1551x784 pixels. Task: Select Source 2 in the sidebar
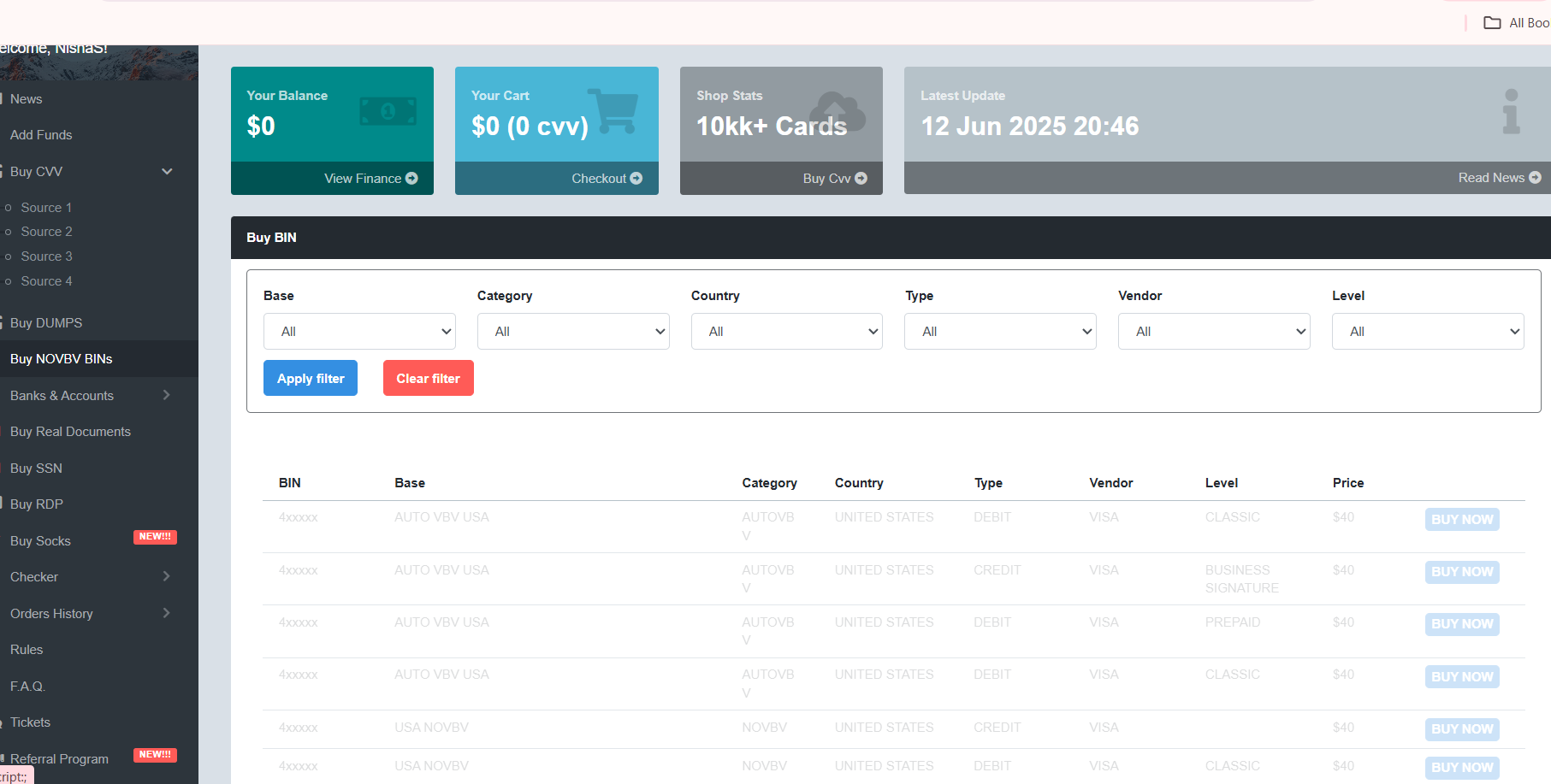(46, 232)
